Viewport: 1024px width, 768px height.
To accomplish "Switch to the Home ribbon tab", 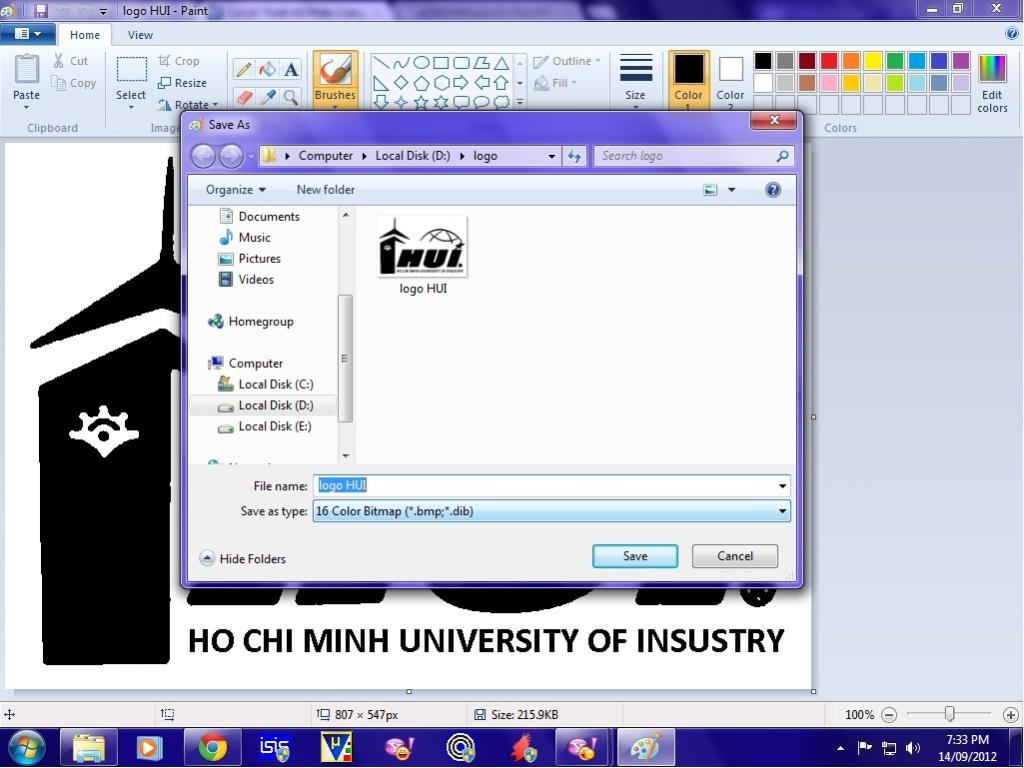I will tap(85, 35).
